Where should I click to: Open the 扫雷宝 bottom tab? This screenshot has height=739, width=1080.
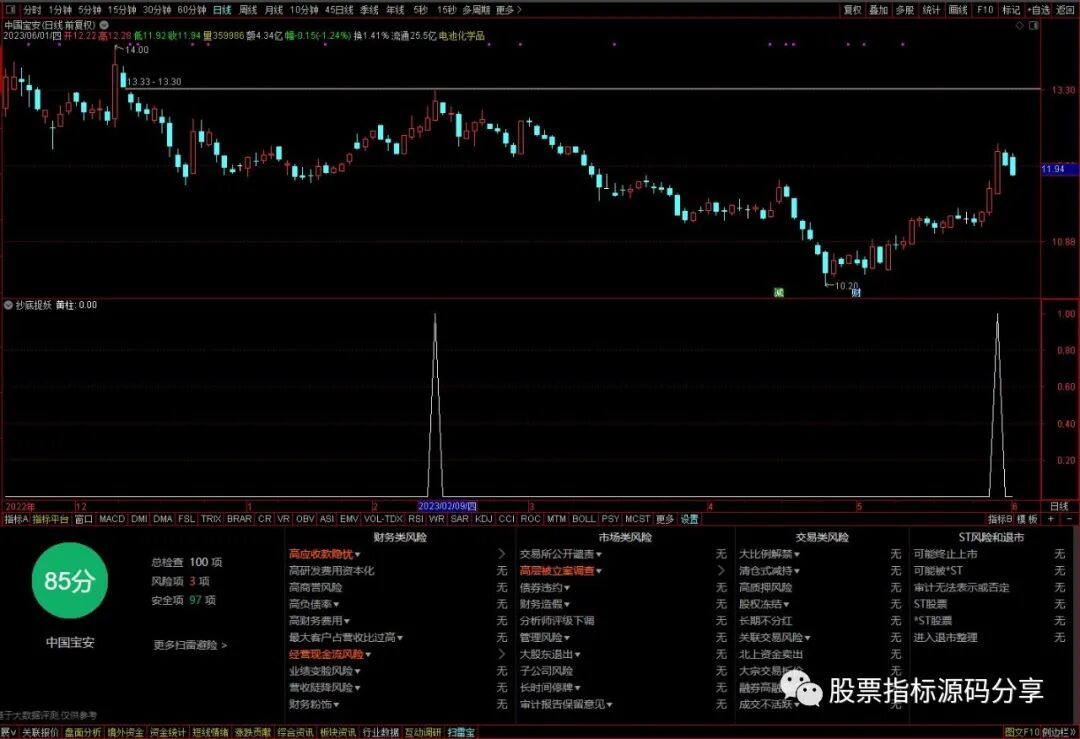[x=461, y=732]
